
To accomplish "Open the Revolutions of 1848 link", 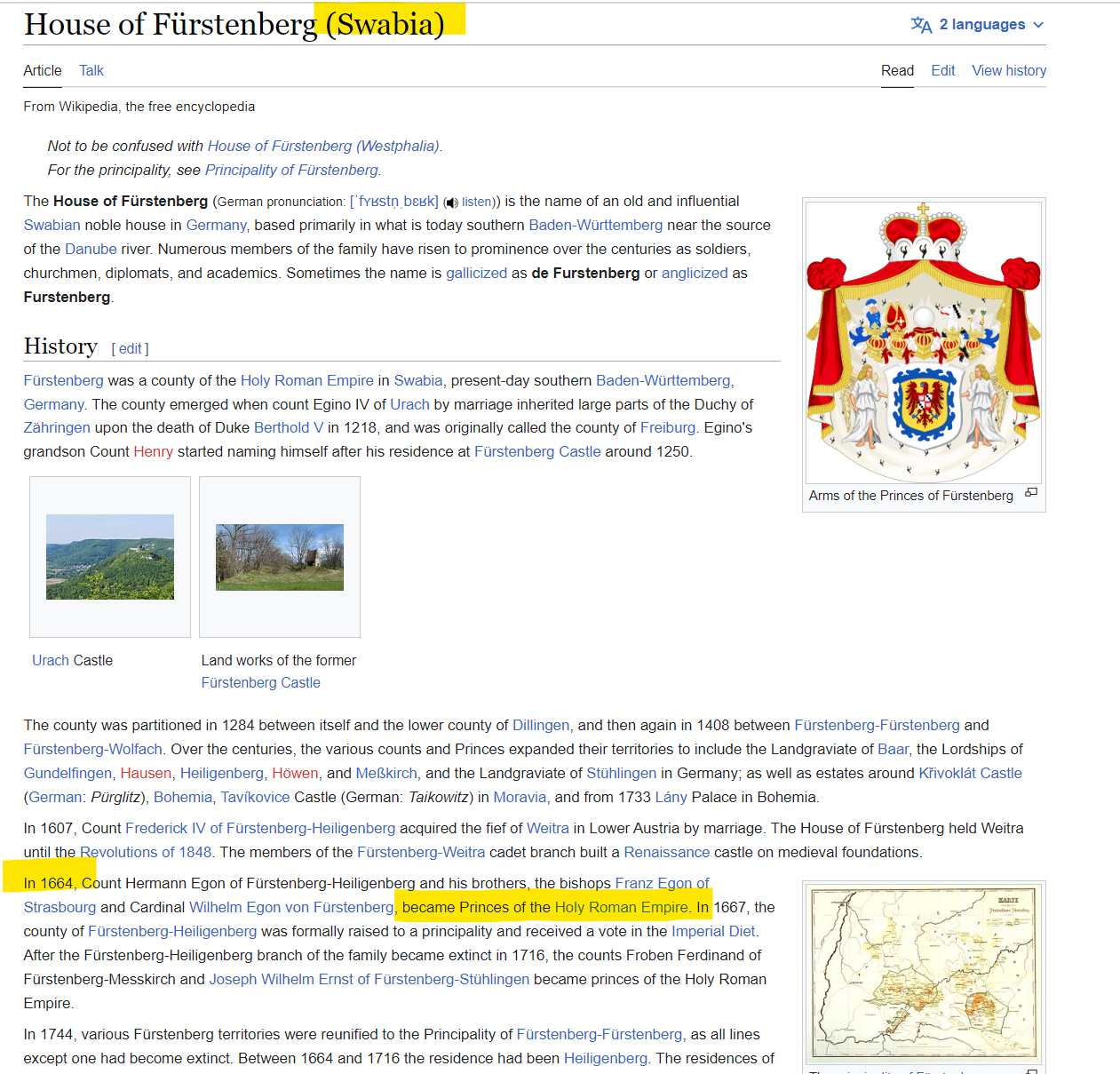I will point(146,852).
